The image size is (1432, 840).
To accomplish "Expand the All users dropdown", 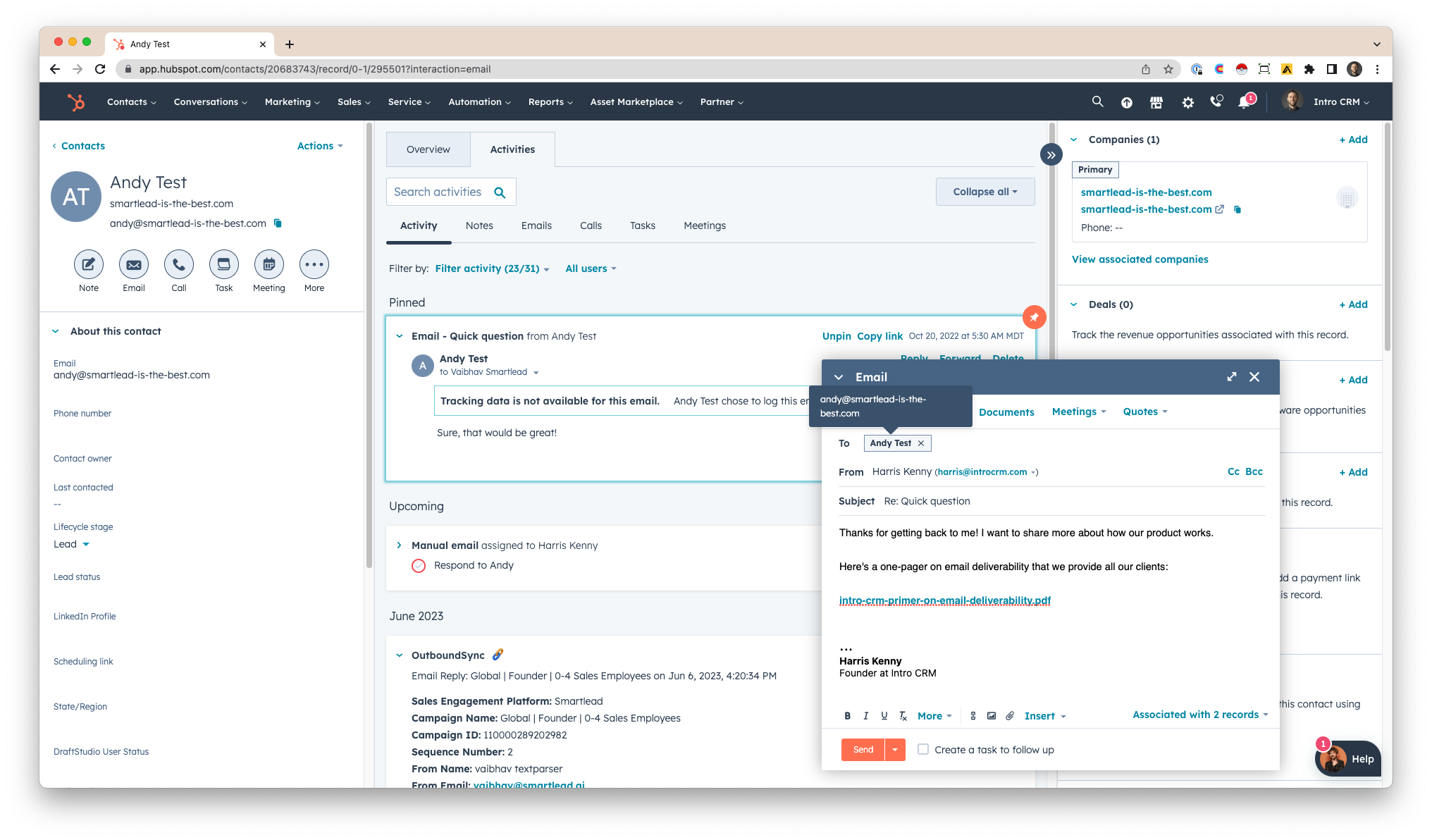I will tap(590, 269).
